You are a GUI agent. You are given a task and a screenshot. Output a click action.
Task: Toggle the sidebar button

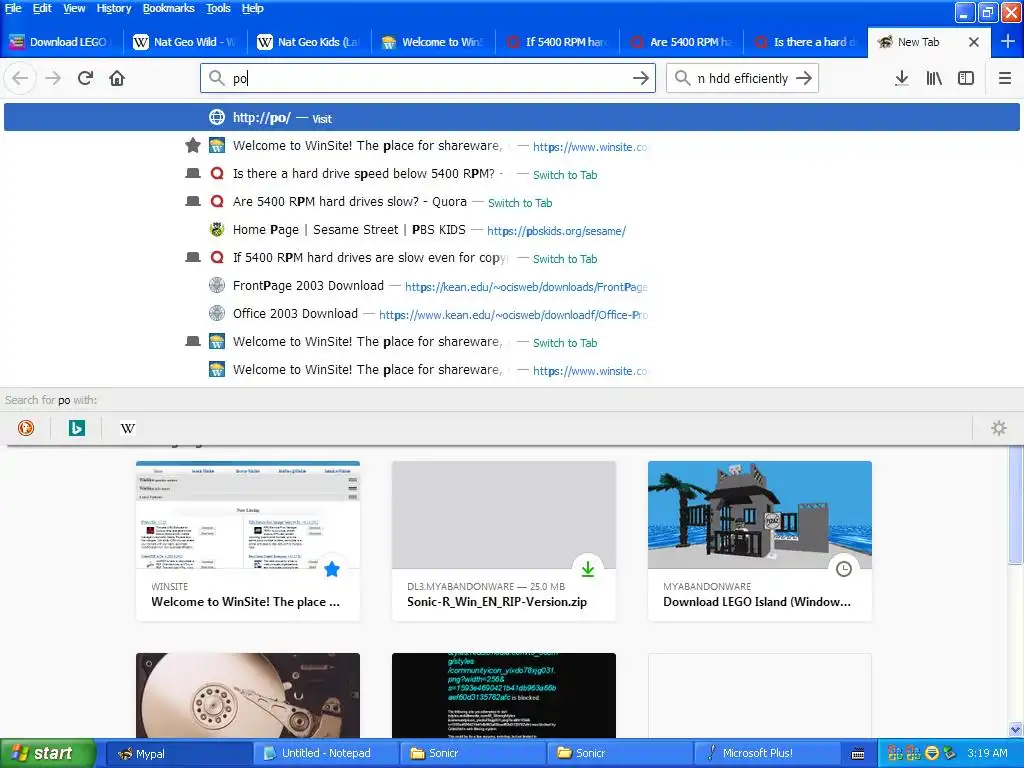point(966,78)
